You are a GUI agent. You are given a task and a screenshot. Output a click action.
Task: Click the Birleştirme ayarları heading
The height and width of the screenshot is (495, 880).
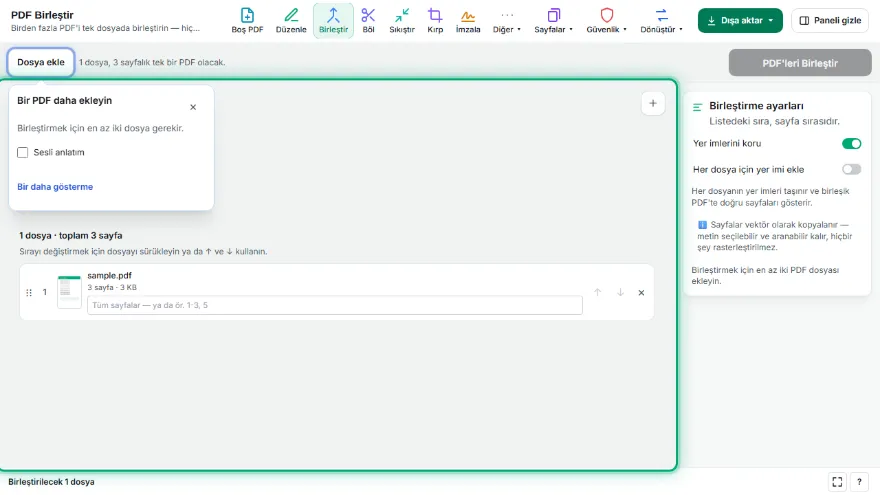tap(756, 106)
